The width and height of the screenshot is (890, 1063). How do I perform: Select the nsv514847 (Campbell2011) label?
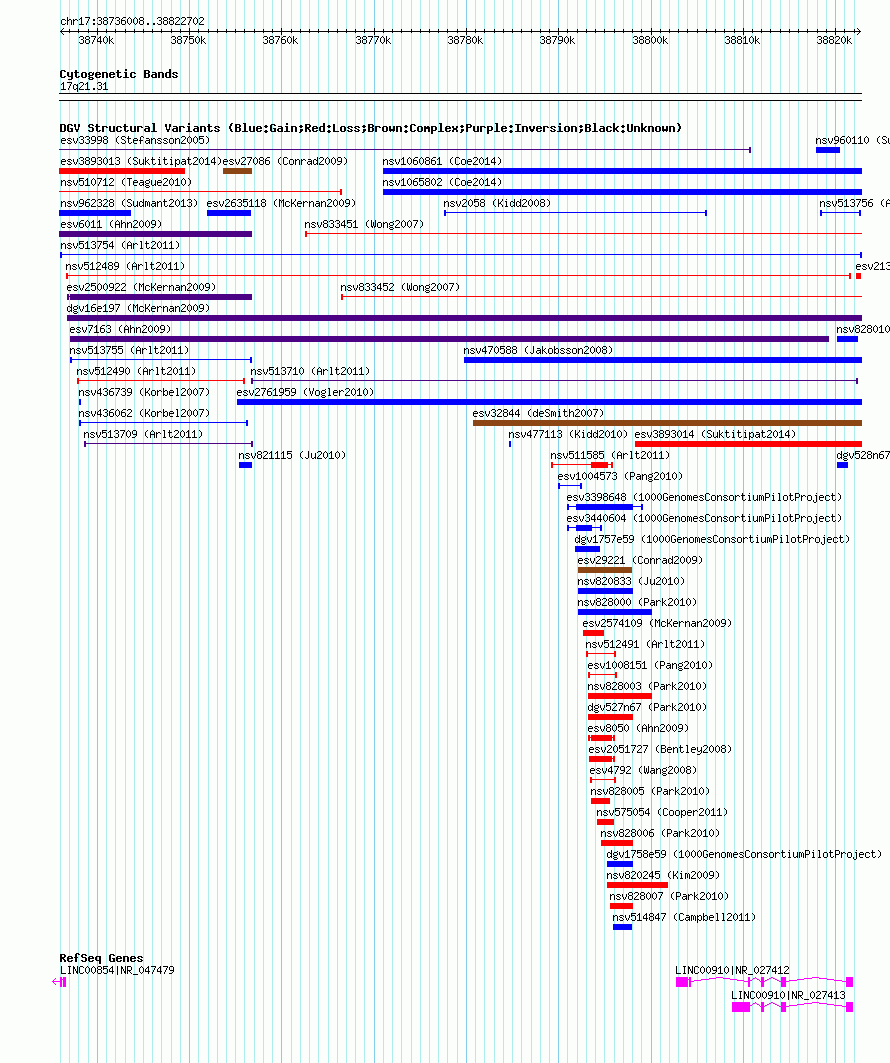[x=684, y=918]
